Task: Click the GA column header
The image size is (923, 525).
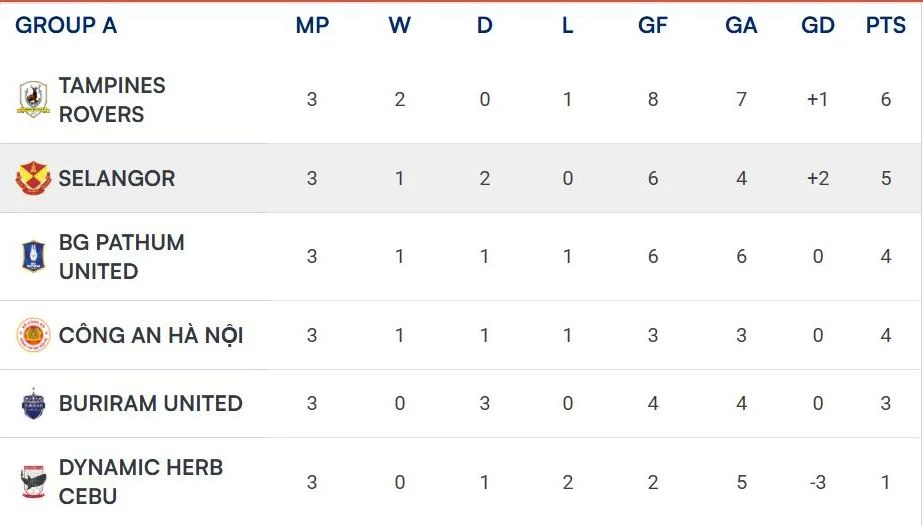Action: coord(741,26)
